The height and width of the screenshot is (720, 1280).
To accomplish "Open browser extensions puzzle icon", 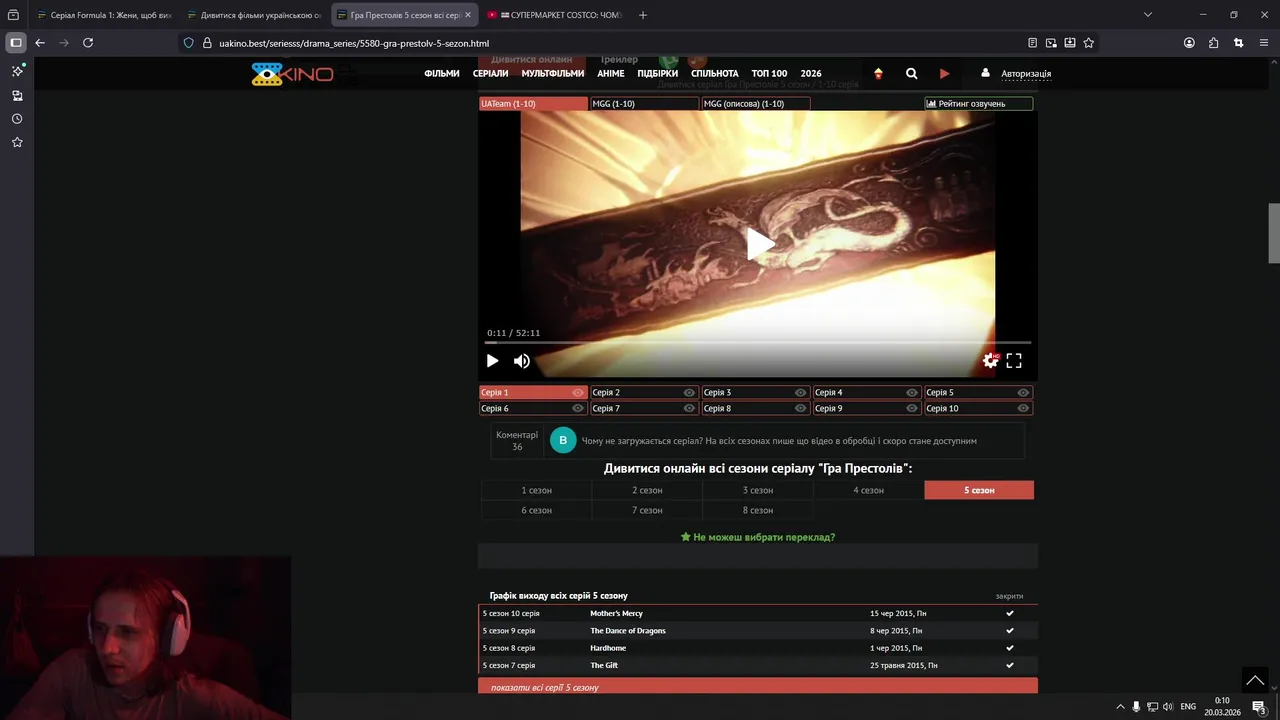I will [1213, 43].
